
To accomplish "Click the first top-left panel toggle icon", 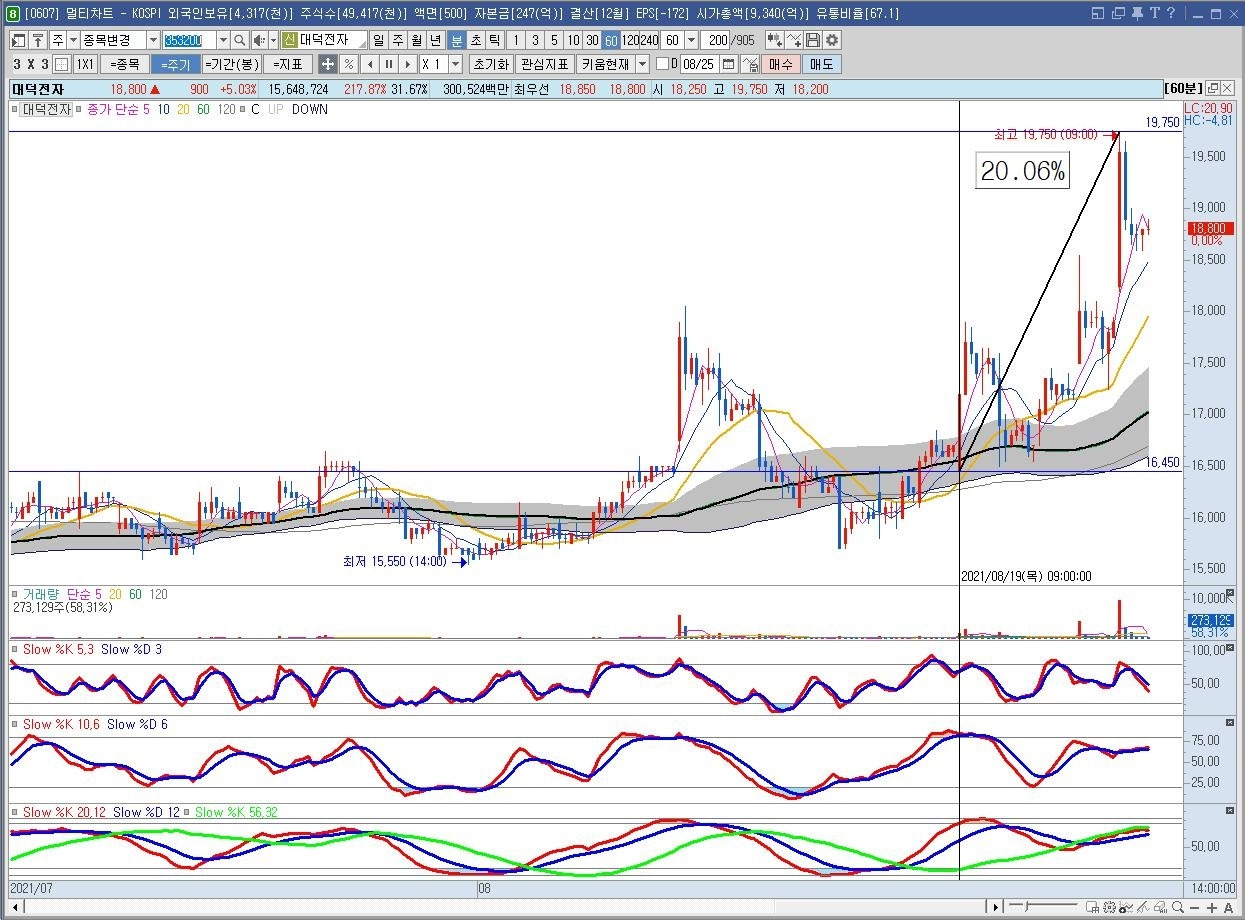I will click(17, 40).
